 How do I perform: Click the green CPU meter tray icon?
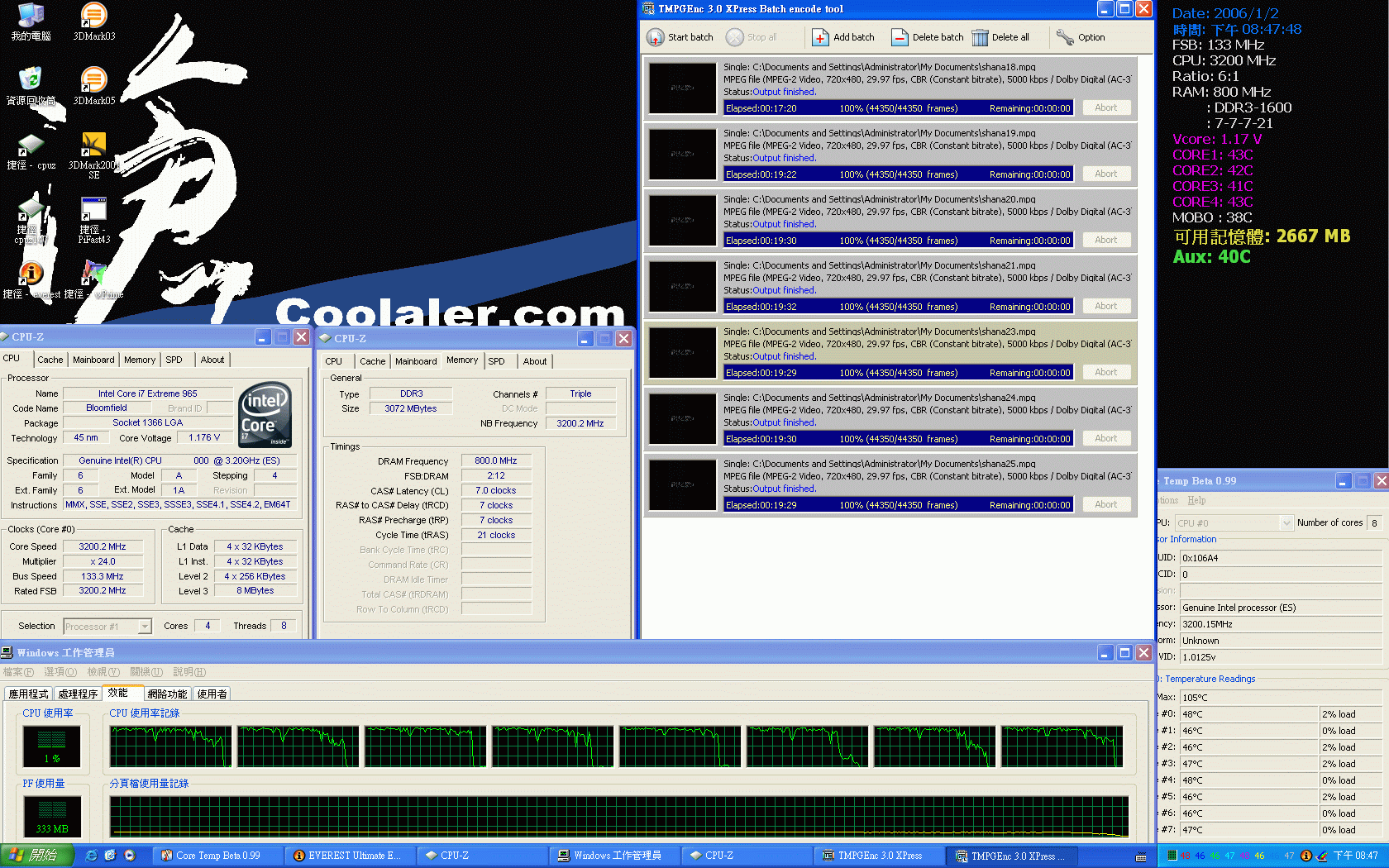pos(1172,856)
